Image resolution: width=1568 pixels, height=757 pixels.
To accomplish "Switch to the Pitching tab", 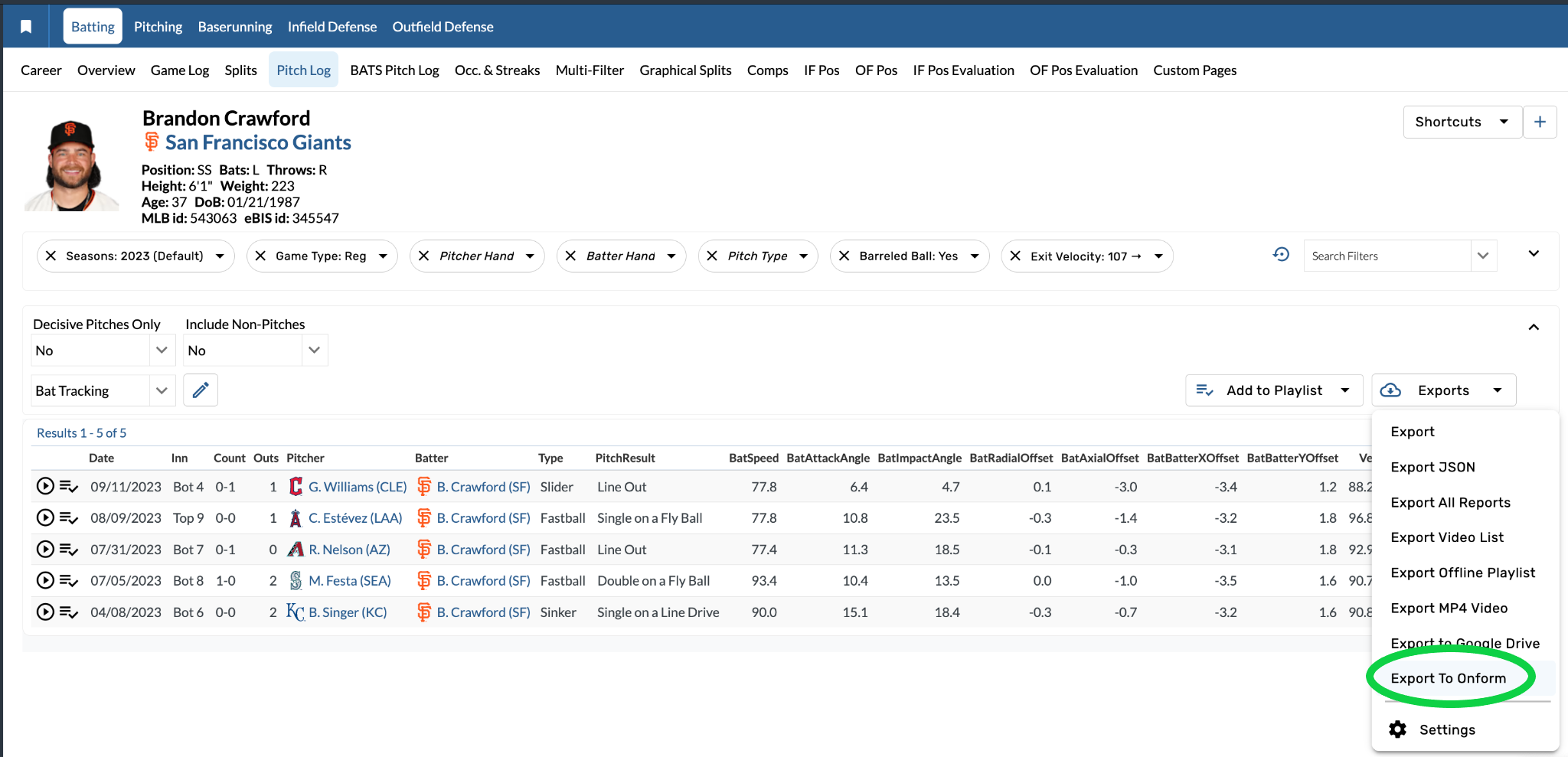I will 158,27.
